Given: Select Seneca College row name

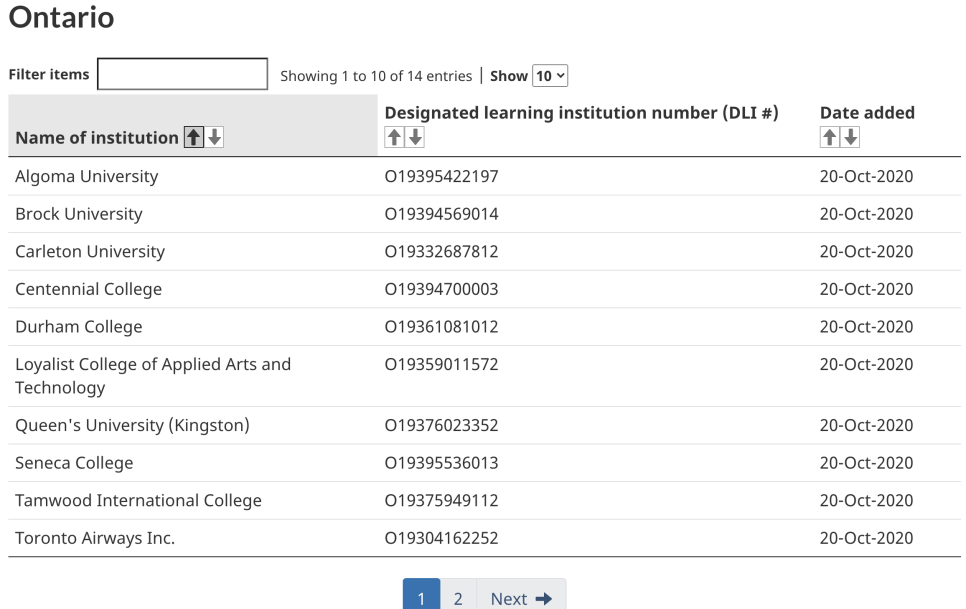Looking at the screenshot, I should [74, 462].
